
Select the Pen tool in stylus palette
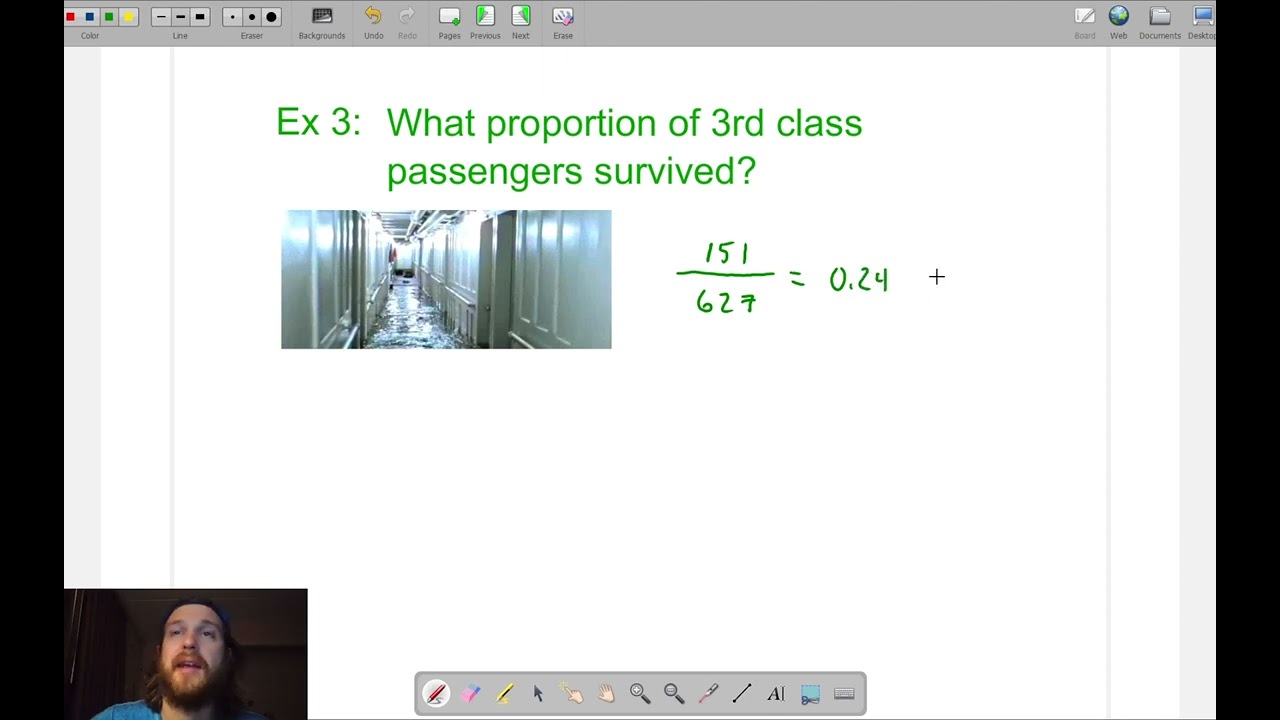click(436, 694)
